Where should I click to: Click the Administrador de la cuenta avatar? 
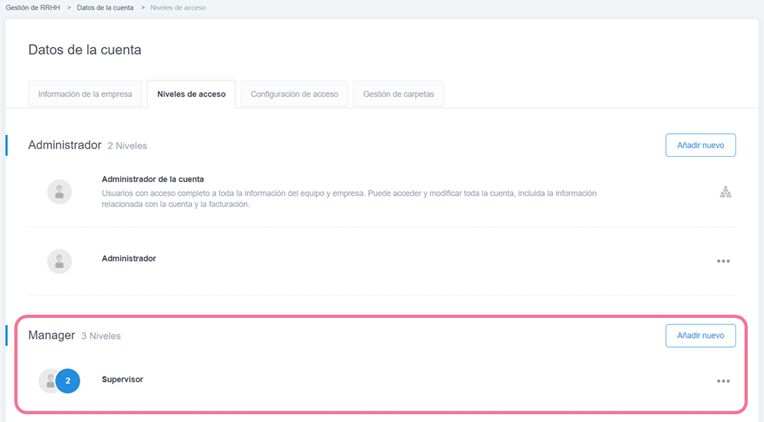[x=59, y=192]
